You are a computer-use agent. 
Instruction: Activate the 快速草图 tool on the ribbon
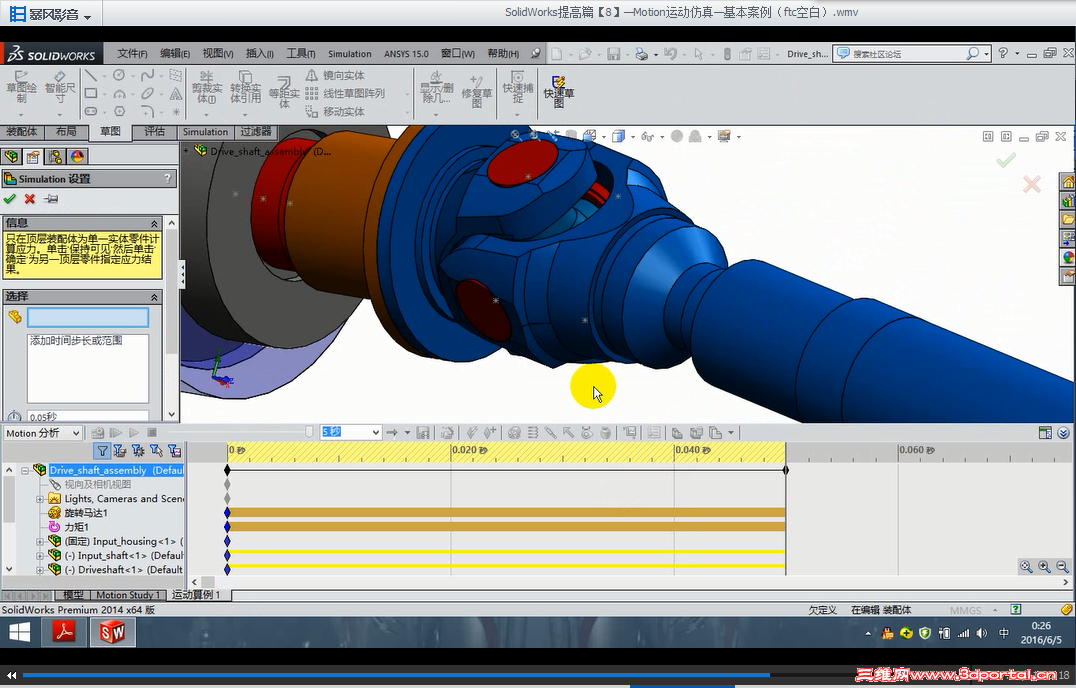pos(559,92)
